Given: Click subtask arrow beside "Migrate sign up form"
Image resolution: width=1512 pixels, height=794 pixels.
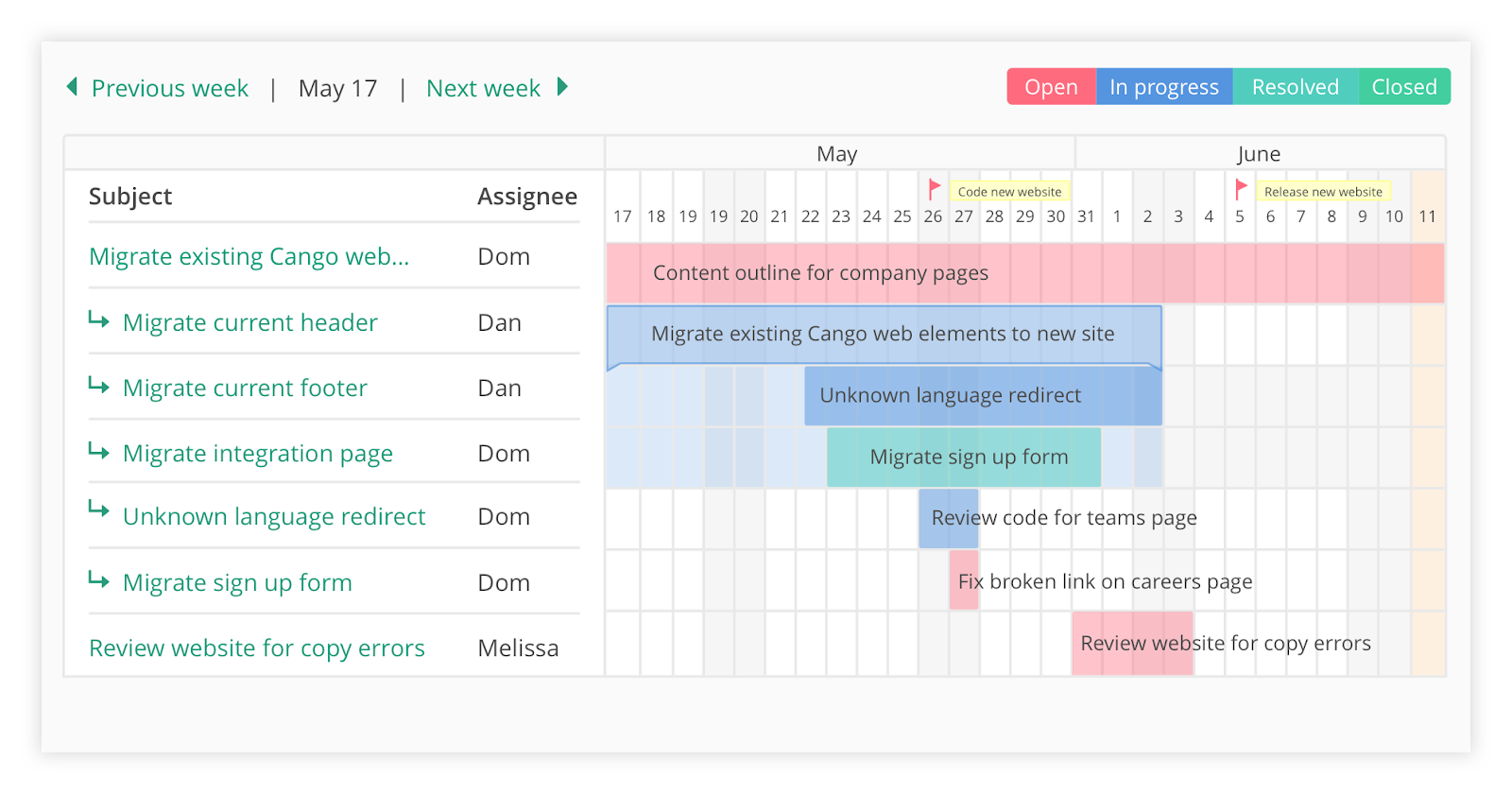Looking at the screenshot, I should pos(100,580).
